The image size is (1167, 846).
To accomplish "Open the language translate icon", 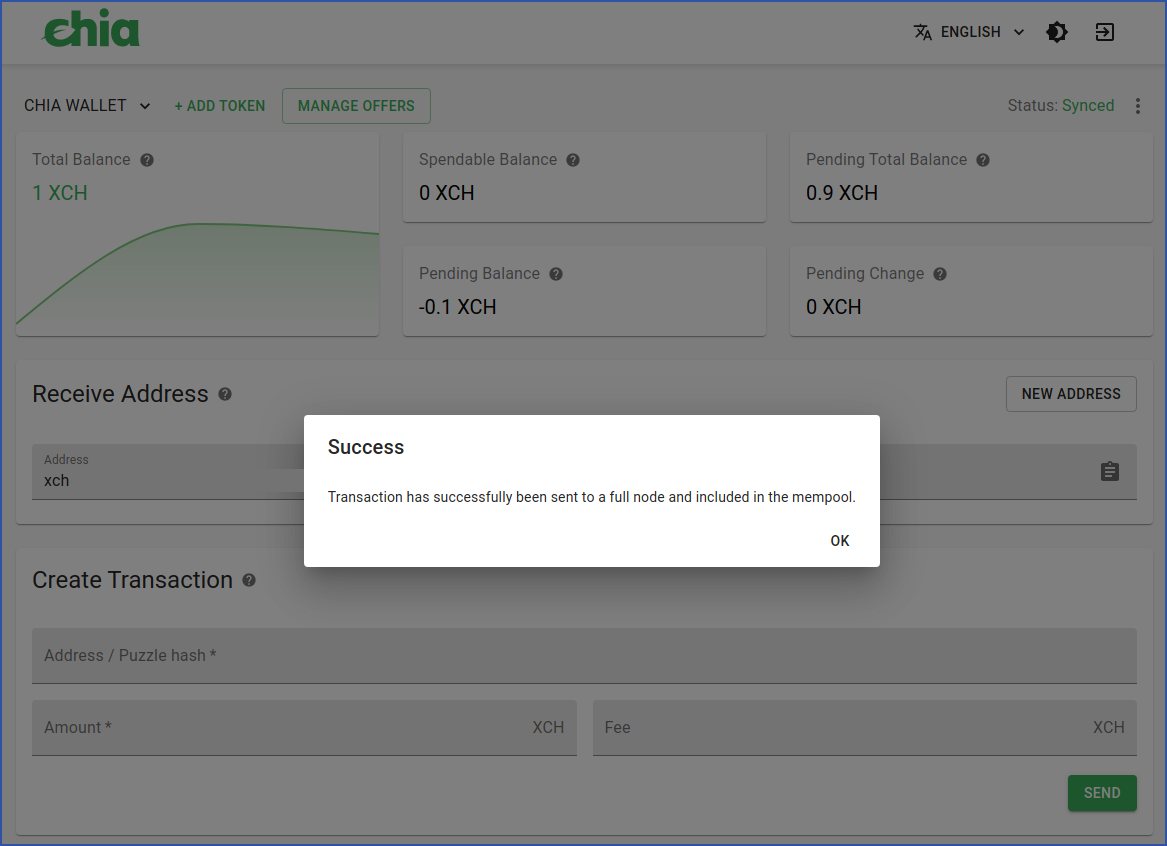I will click(923, 32).
